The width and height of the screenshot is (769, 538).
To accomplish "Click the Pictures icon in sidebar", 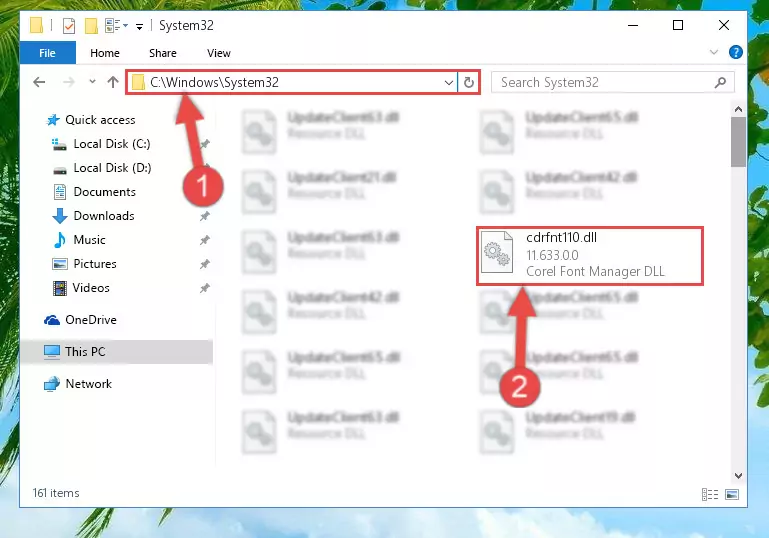I will (x=60, y=264).
